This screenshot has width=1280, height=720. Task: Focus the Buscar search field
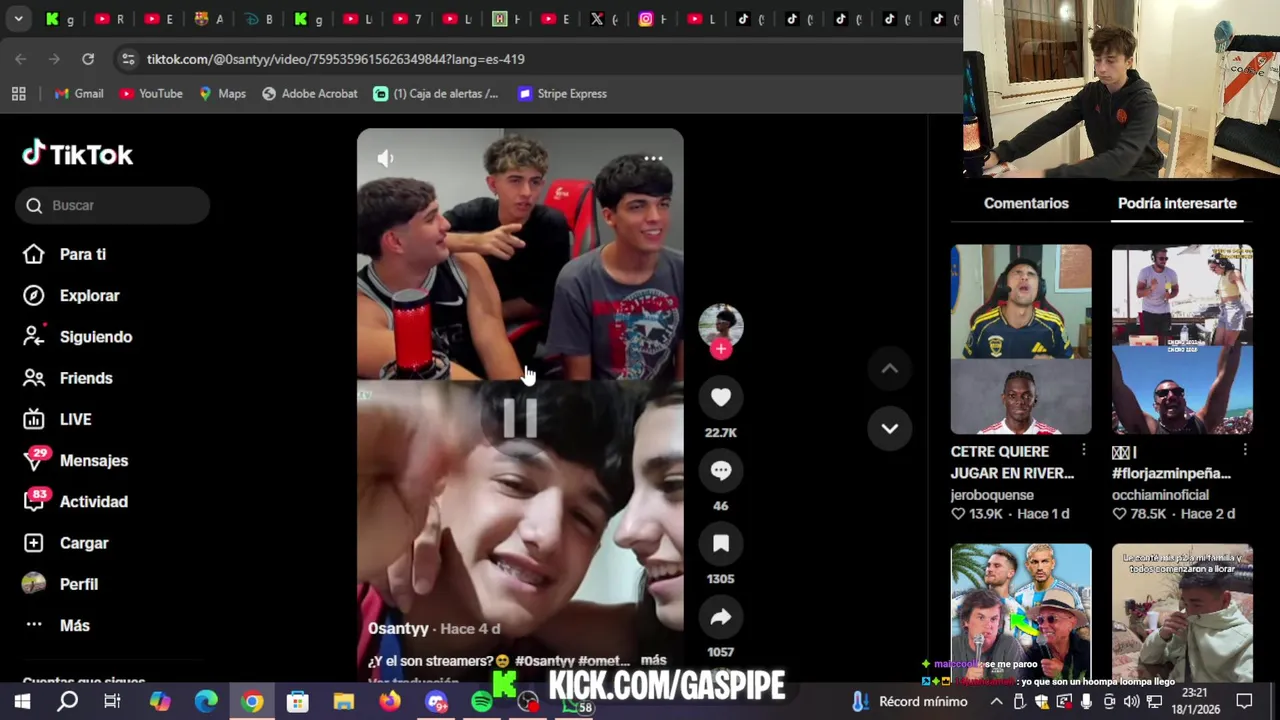(112, 205)
